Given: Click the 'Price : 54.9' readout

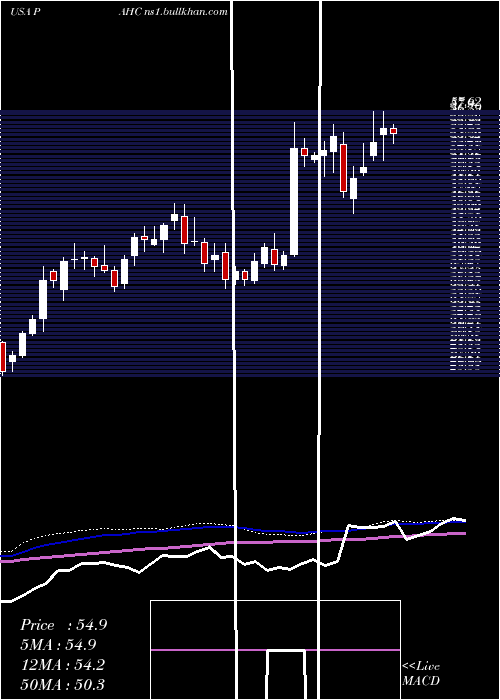Looking at the screenshot, I should [x=63, y=625].
